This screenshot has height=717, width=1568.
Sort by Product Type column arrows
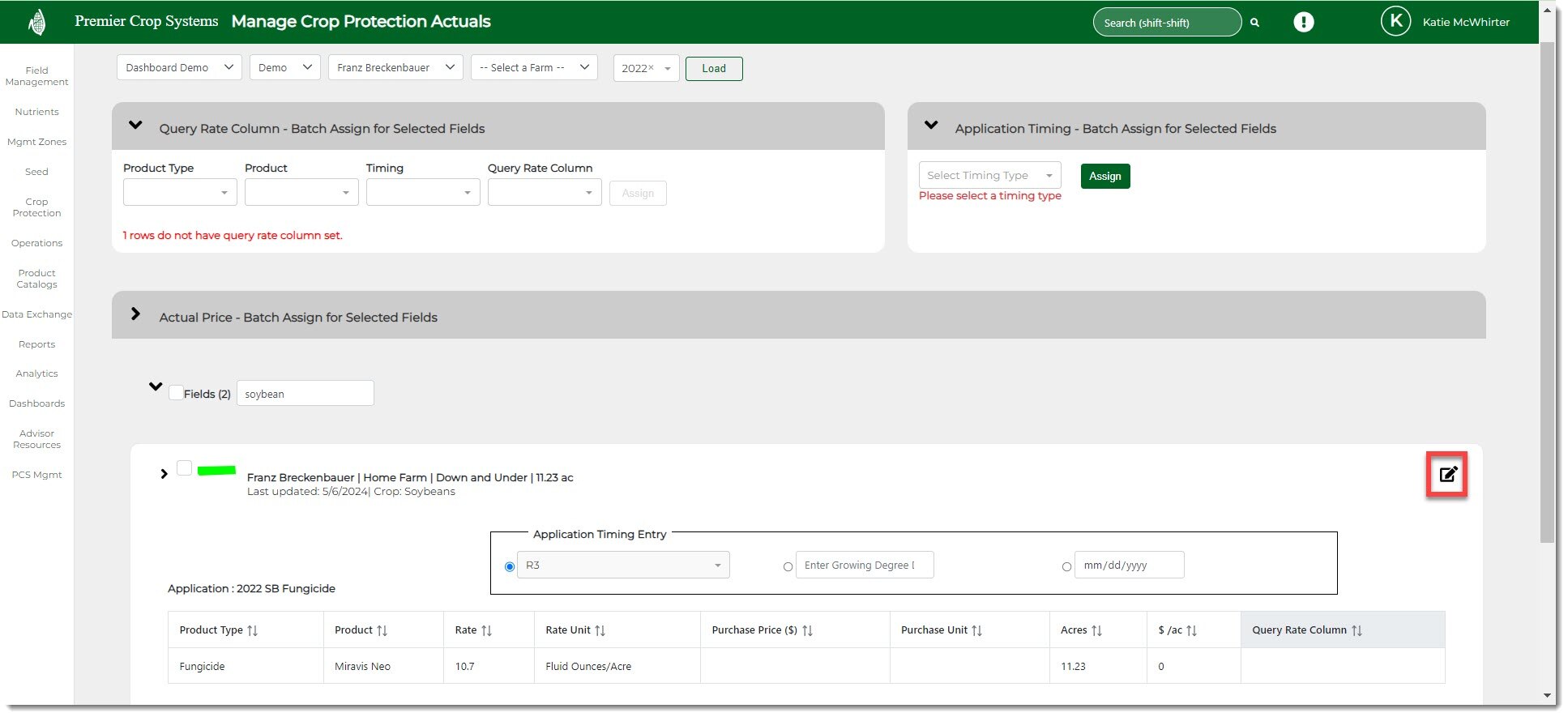[x=253, y=630]
